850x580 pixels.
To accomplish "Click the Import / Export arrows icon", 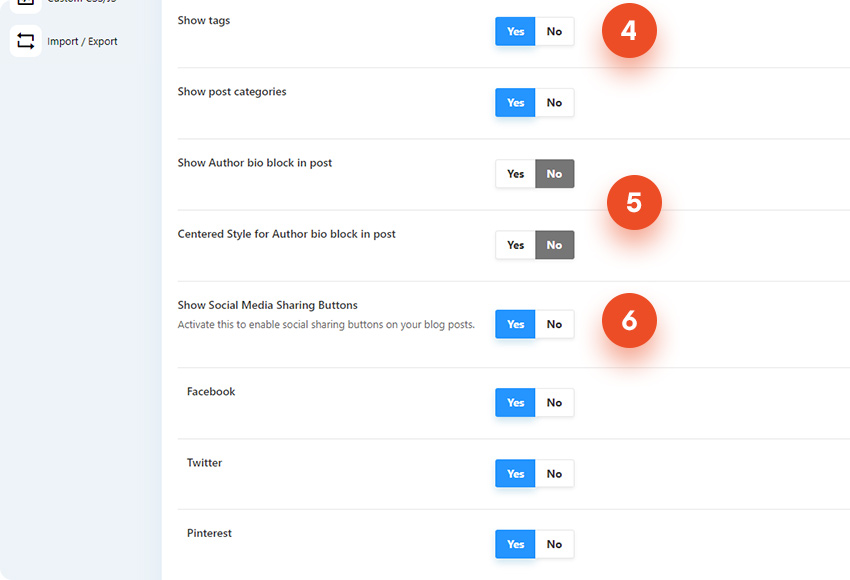I will (x=25, y=41).
